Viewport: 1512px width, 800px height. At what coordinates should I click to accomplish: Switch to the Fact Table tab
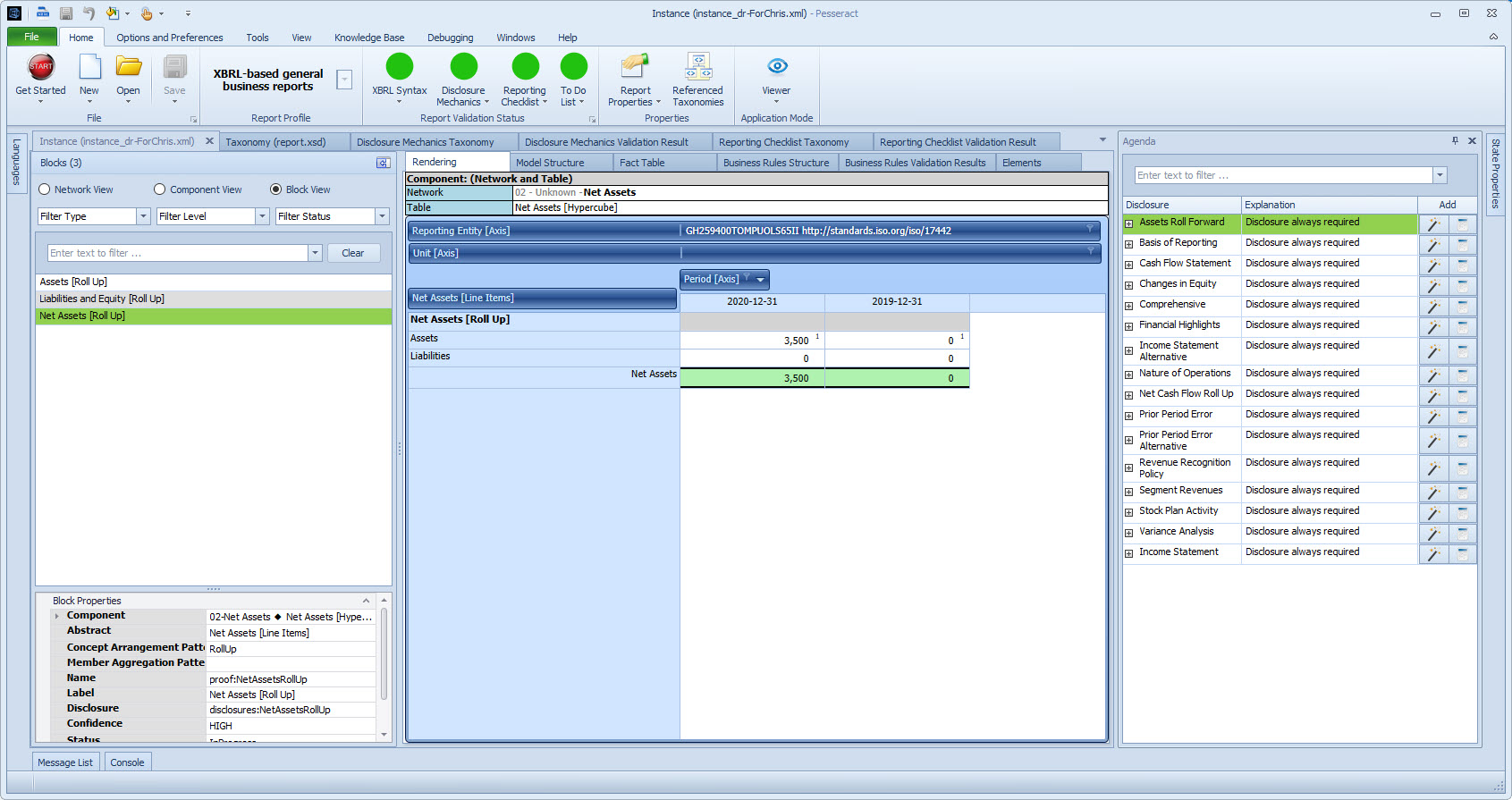(664, 163)
